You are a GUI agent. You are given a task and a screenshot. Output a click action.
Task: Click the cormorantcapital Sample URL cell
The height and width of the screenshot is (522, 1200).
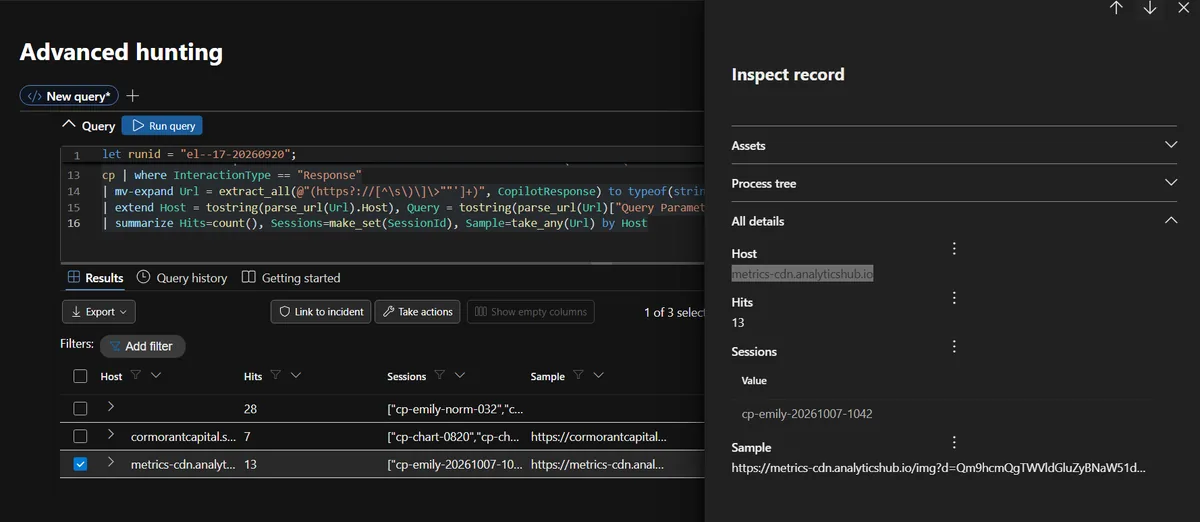(x=598, y=437)
